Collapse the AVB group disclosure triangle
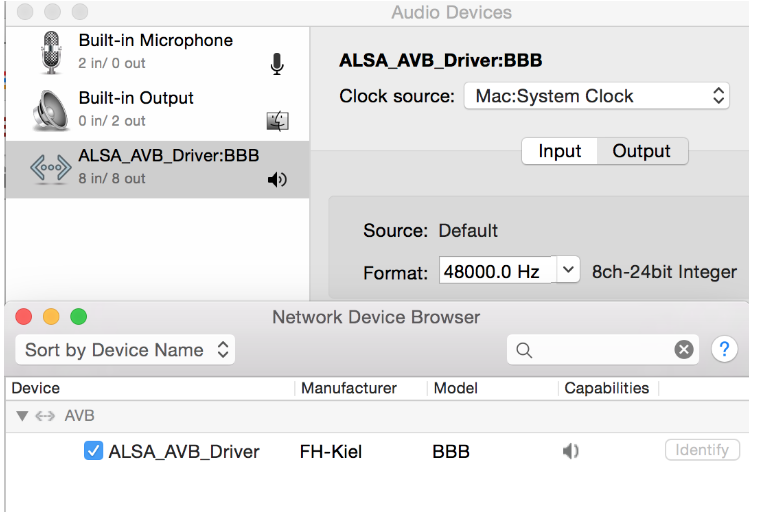Screen dimensions: 760x512 (x=22, y=416)
